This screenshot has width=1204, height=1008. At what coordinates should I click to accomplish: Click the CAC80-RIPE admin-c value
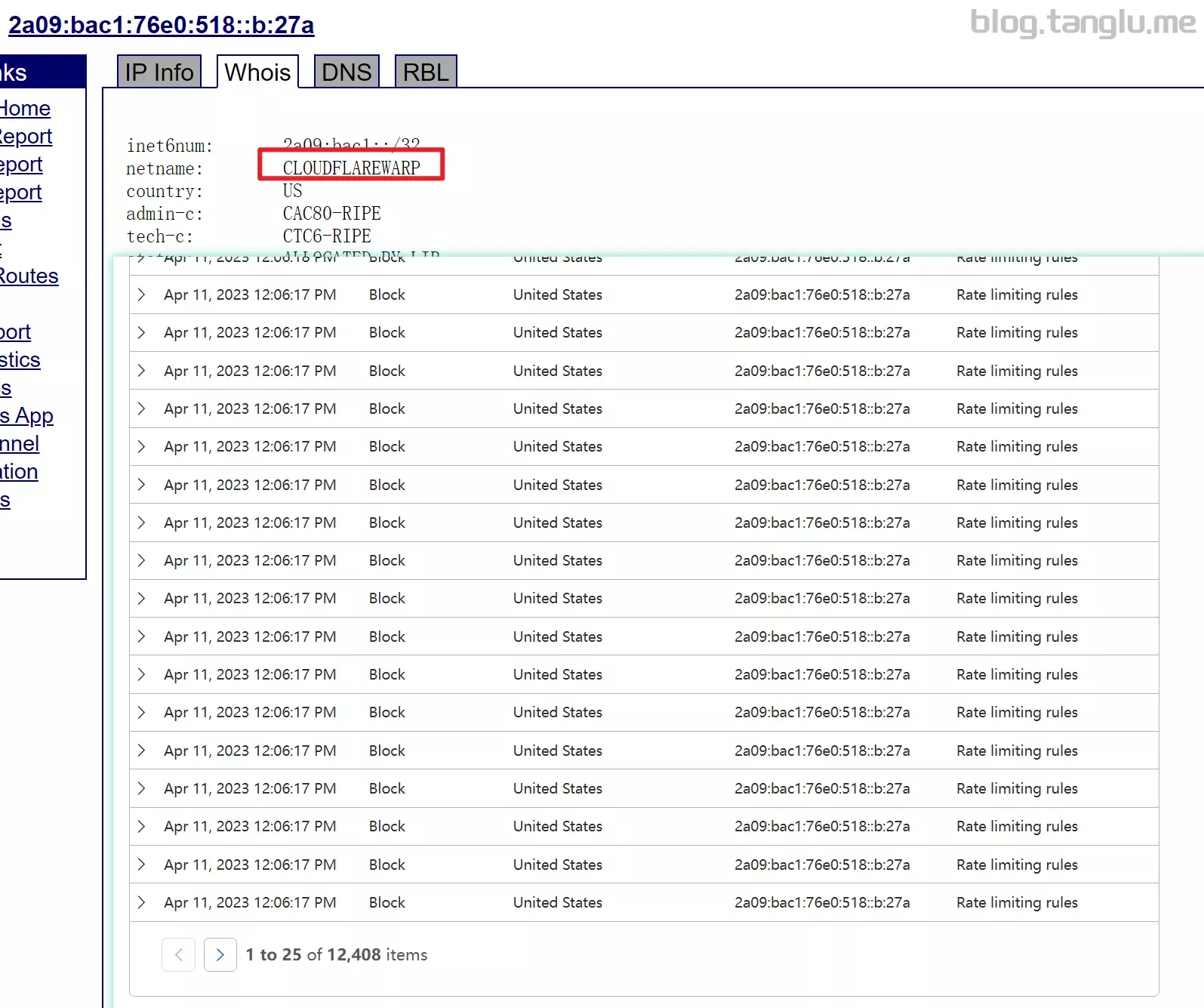tap(331, 214)
